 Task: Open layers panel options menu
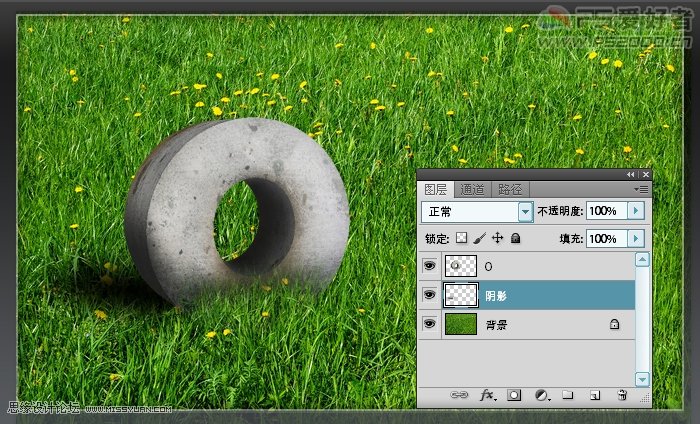(x=642, y=190)
